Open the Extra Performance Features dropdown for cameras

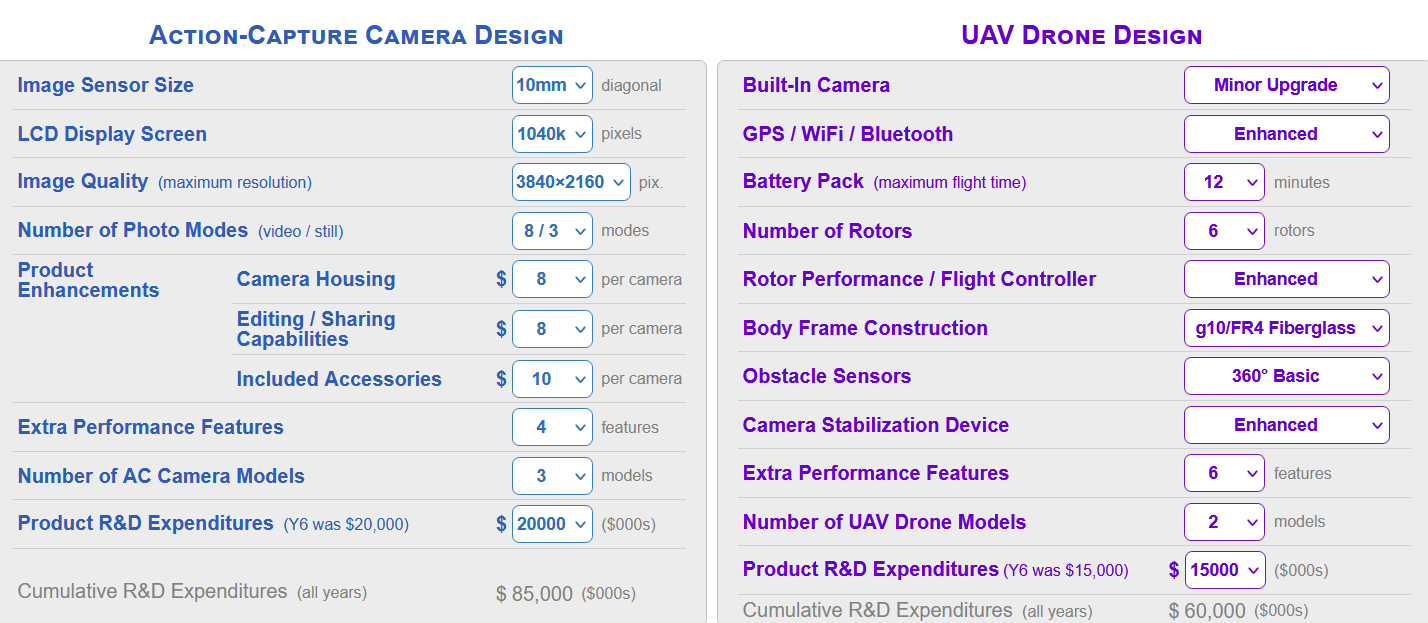[x=552, y=427]
